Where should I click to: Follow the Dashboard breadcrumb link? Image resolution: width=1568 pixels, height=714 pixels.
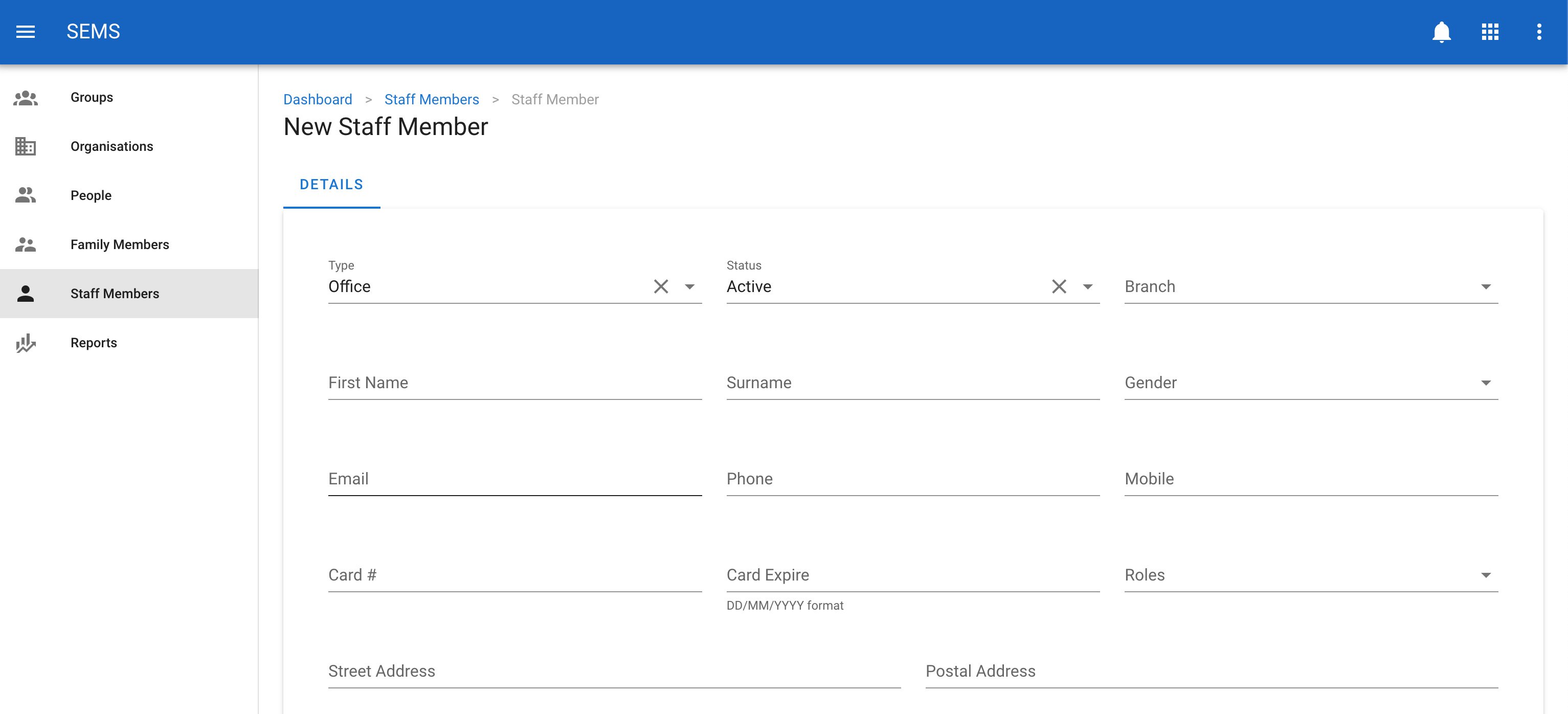click(317, 99)
